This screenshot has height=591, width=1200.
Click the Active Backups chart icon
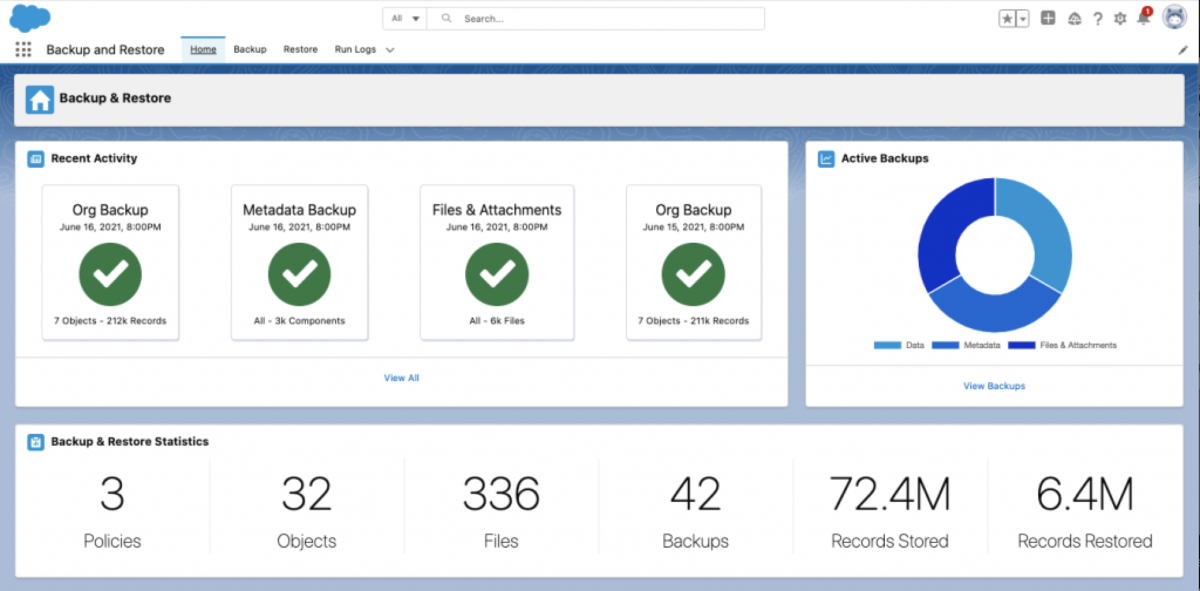tap(825, 158)
